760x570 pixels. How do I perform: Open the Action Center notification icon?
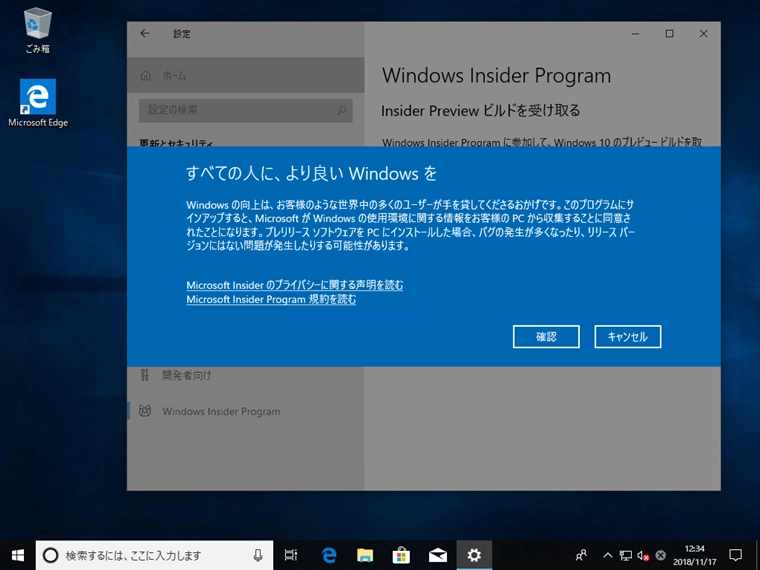(736, 555)
